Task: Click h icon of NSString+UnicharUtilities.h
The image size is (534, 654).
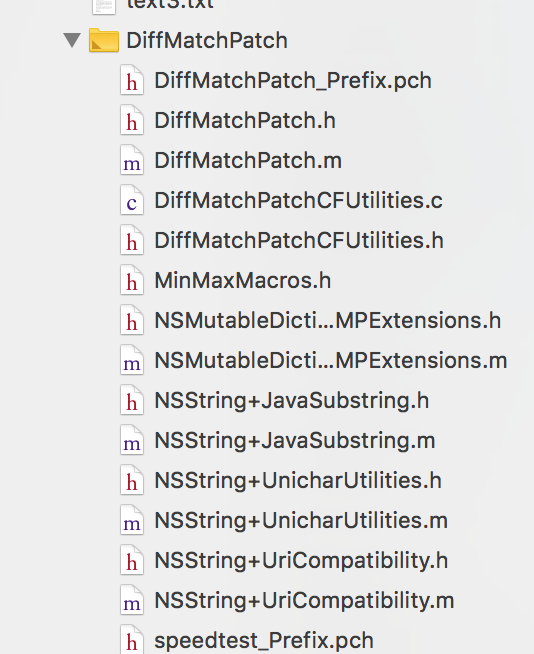Action: 132,480
